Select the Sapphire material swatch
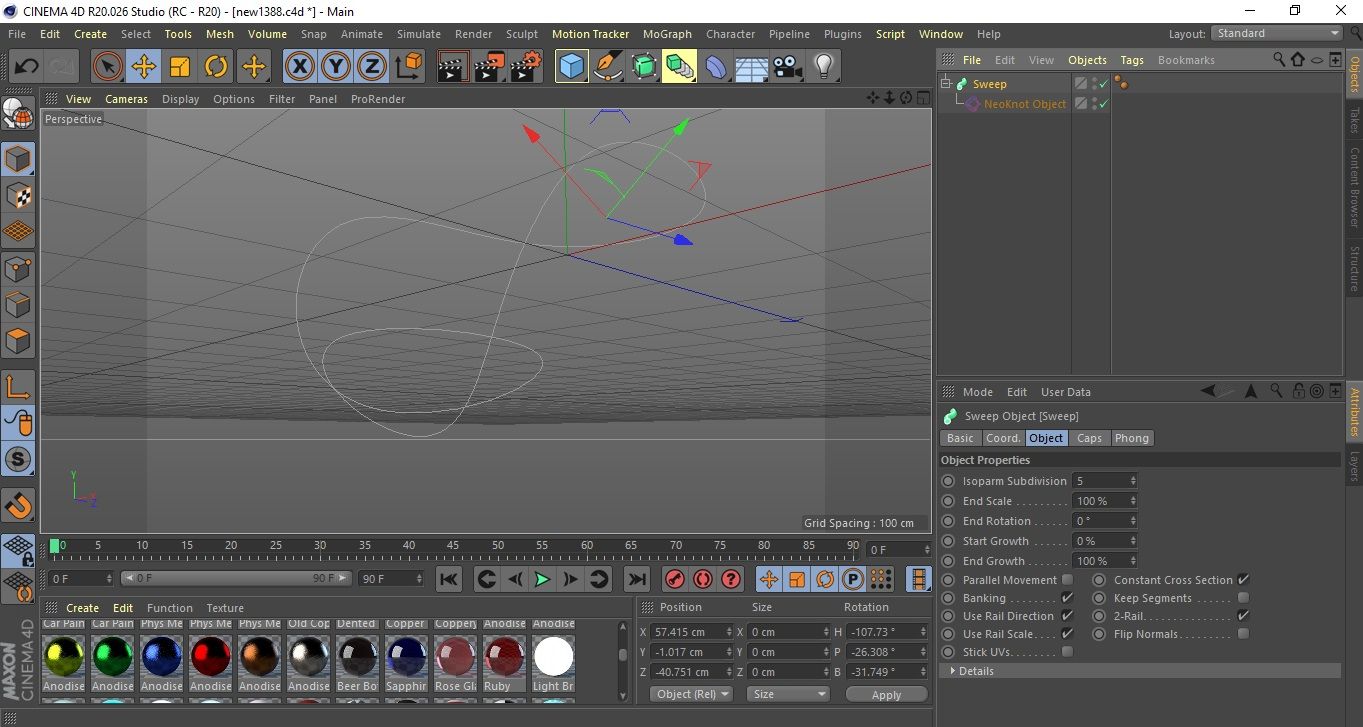Viewport: 1363px width, 727px height. click(x=406, y=657)
